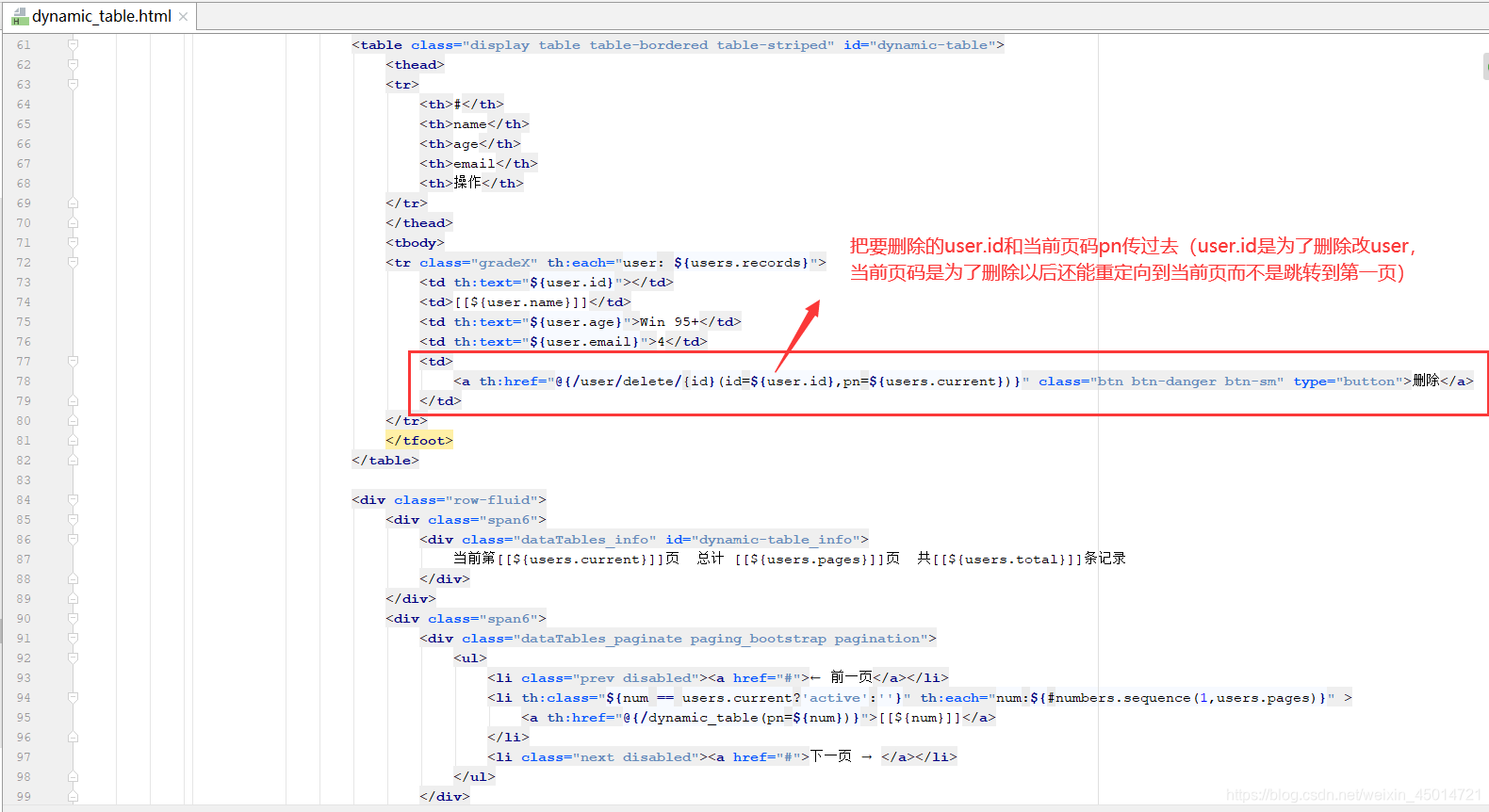The width and height of the screenshot is (1489, 812).
Task: Collapse the ul block at line 92
Action: point(73,658)
